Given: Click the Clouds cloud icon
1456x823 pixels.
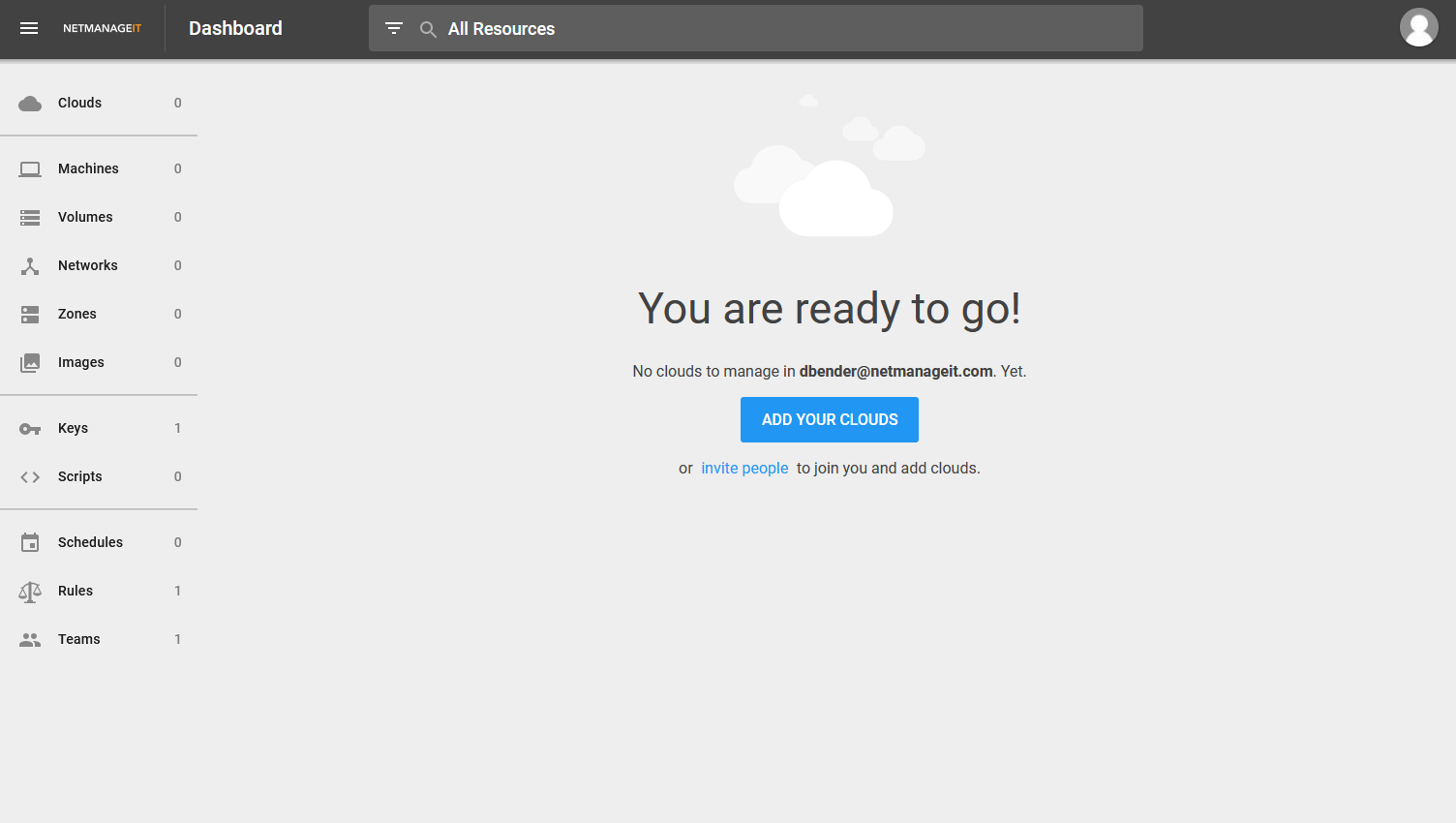Looking at the screenshot, I should tap(30, 104).
